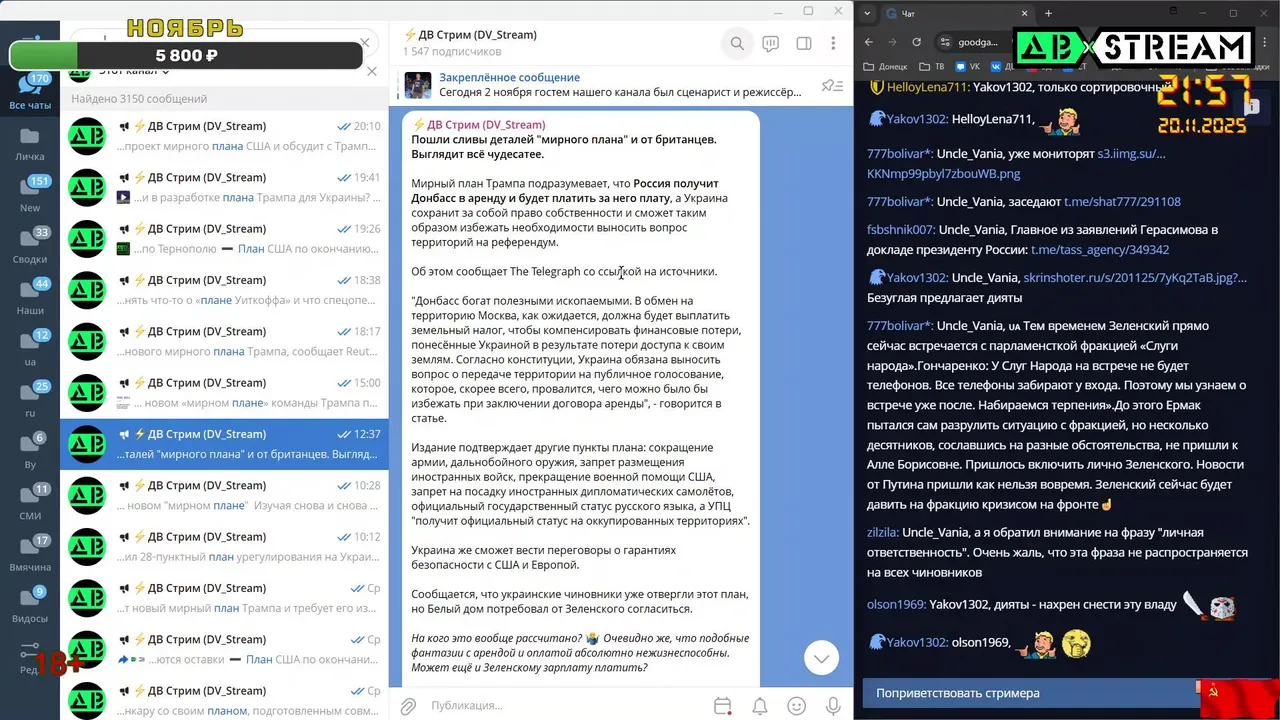
Task: Show pinned messages list icon
Action: coord(832,86)
